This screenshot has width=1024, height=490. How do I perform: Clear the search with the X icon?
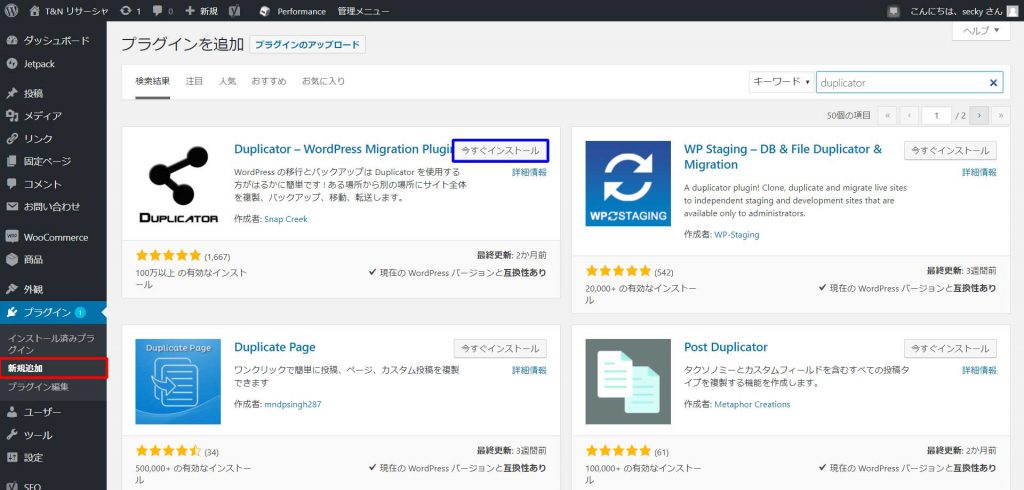993,83
